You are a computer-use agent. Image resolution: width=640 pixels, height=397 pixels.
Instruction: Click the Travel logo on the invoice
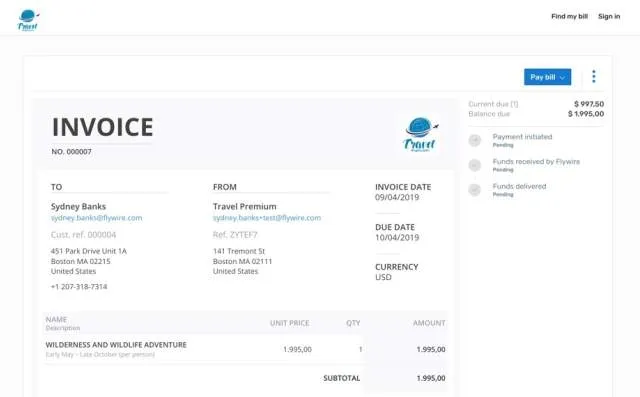(420, 135)
